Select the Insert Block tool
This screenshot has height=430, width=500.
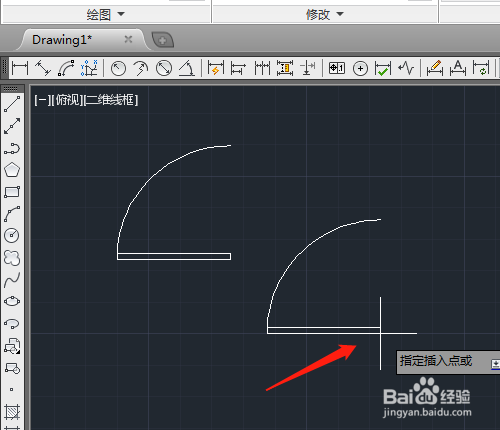tap(12, 346)
